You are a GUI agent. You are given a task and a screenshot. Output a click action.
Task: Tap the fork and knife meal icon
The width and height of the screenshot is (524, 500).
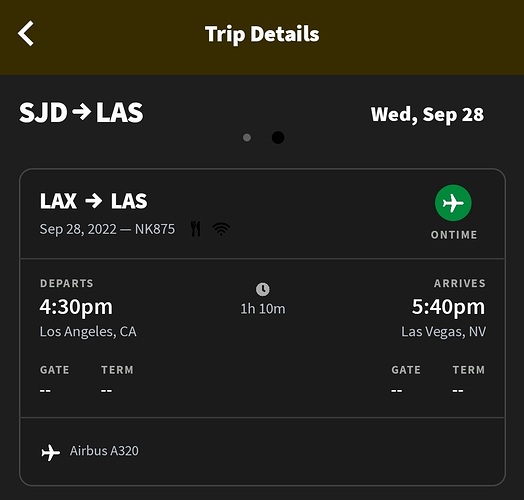click(195, 229)
